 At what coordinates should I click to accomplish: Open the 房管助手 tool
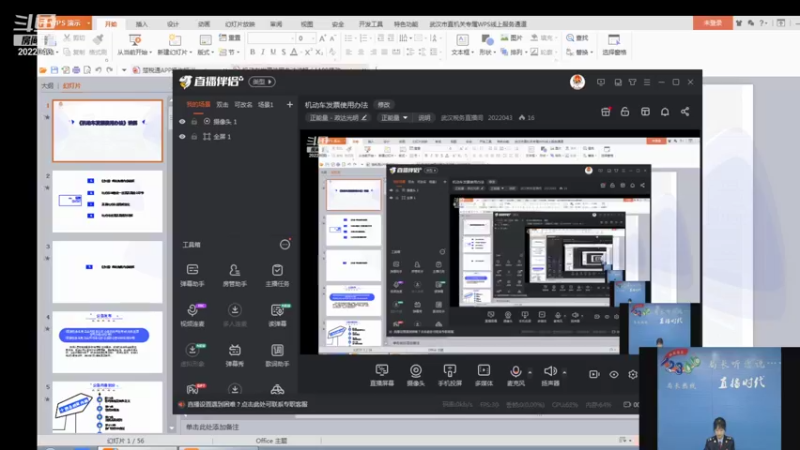tap(234, 274)
